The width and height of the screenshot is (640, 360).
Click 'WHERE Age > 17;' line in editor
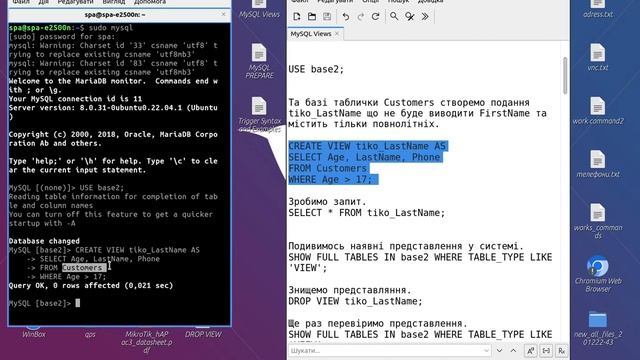(330, 179)
